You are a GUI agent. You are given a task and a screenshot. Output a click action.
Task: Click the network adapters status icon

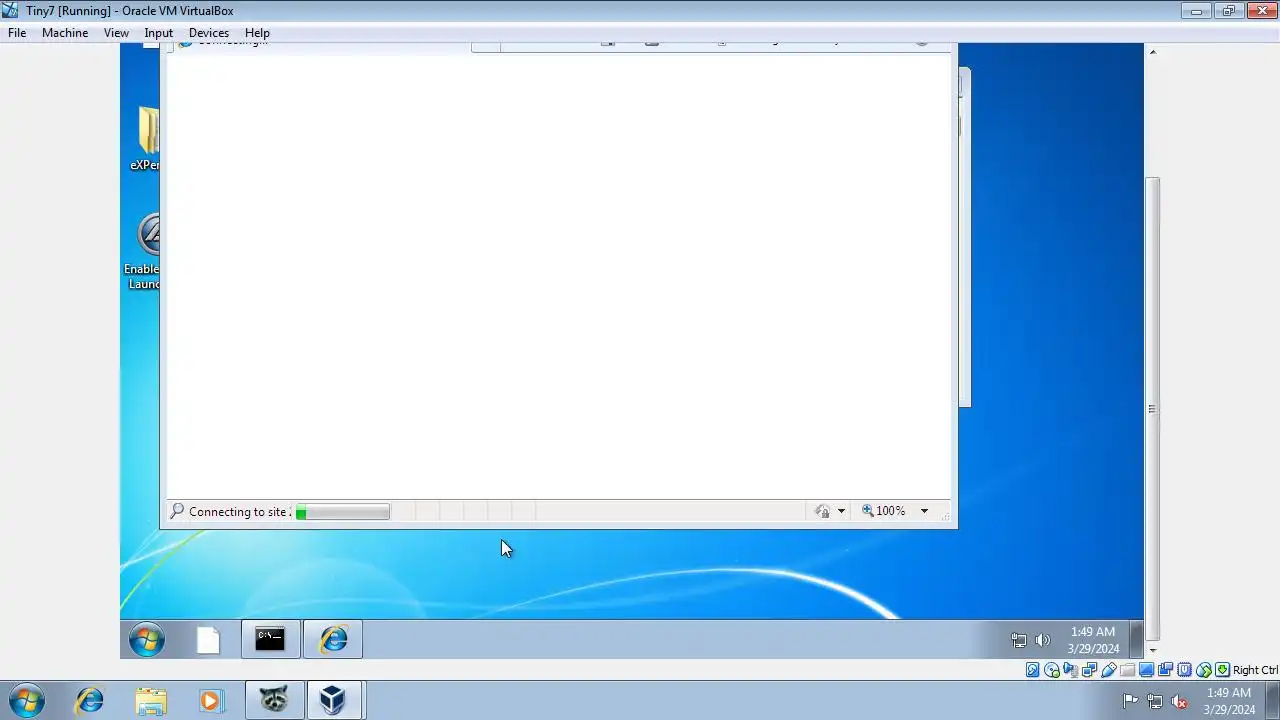(x=1090, y=670)
